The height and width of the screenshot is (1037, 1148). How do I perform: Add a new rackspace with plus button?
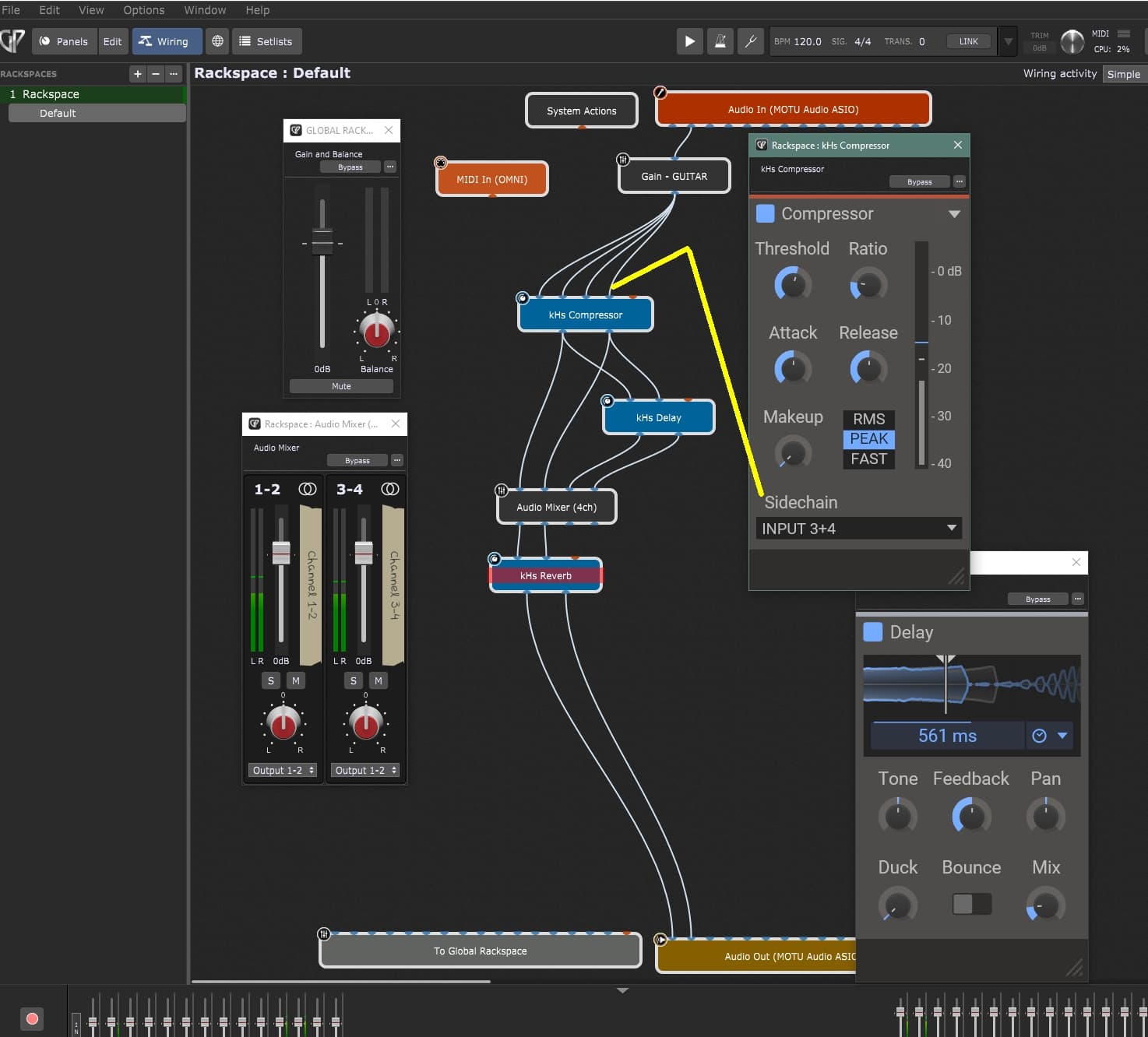pyautogui.click(x=138, y=74)
